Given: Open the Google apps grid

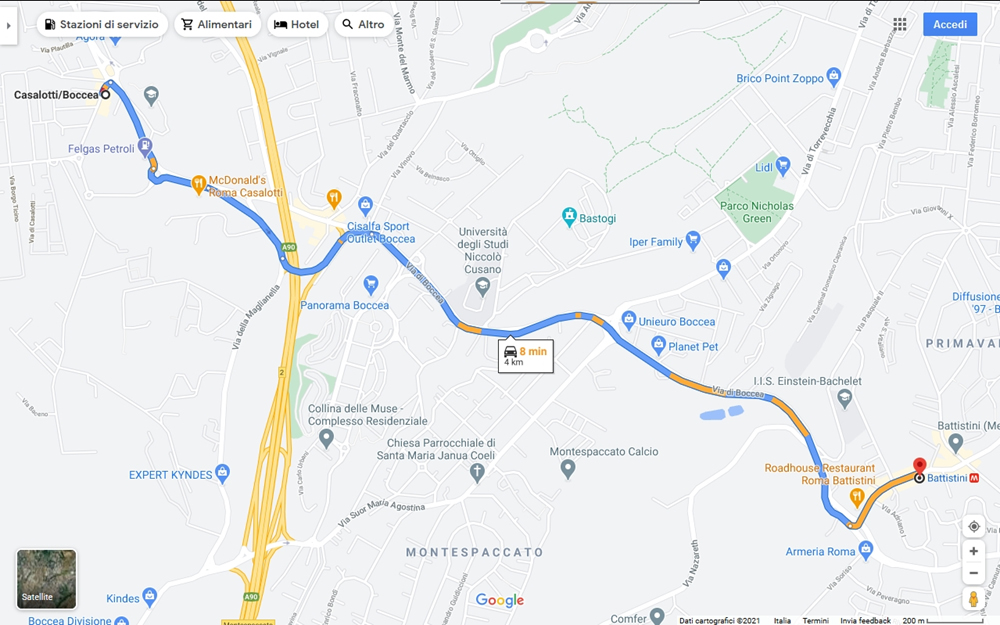Looking at the screenshot, I should point(900,24).
